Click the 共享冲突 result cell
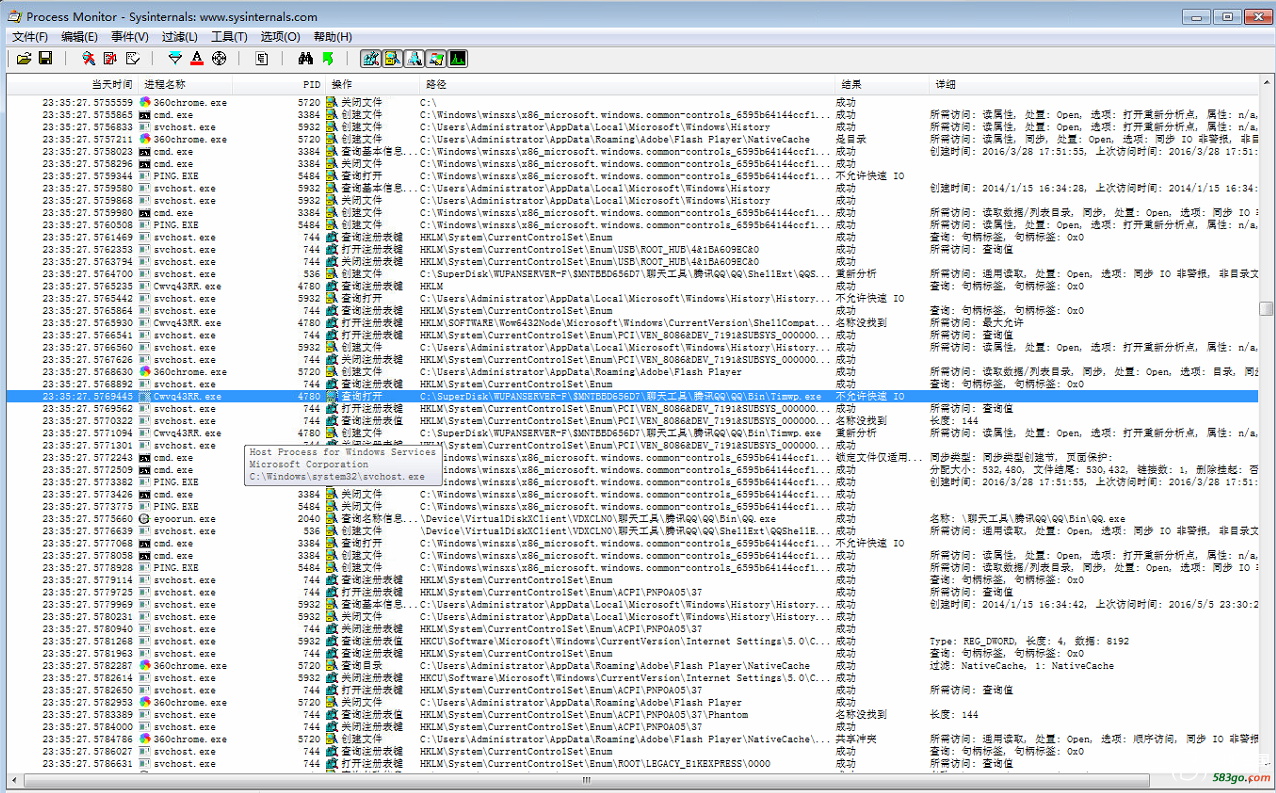This screenshot has width=1276, height=793. pos(856,739)
